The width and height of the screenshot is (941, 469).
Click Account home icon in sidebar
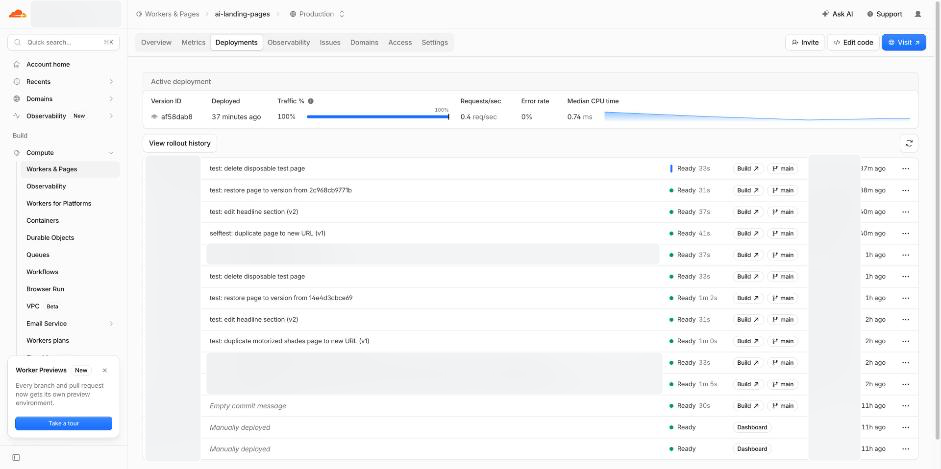point(17,64)
